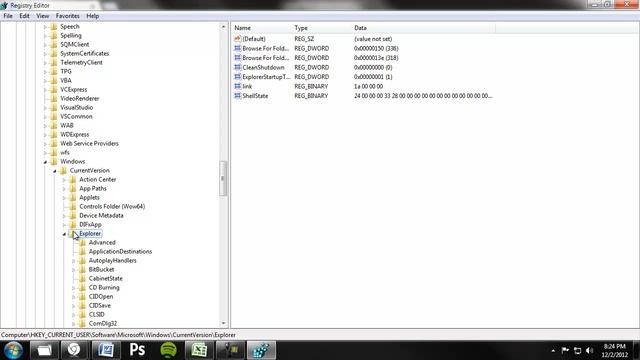Collapse the Explorer key
This screenshot has width=640, height=360.
click(x=64, y=234)
